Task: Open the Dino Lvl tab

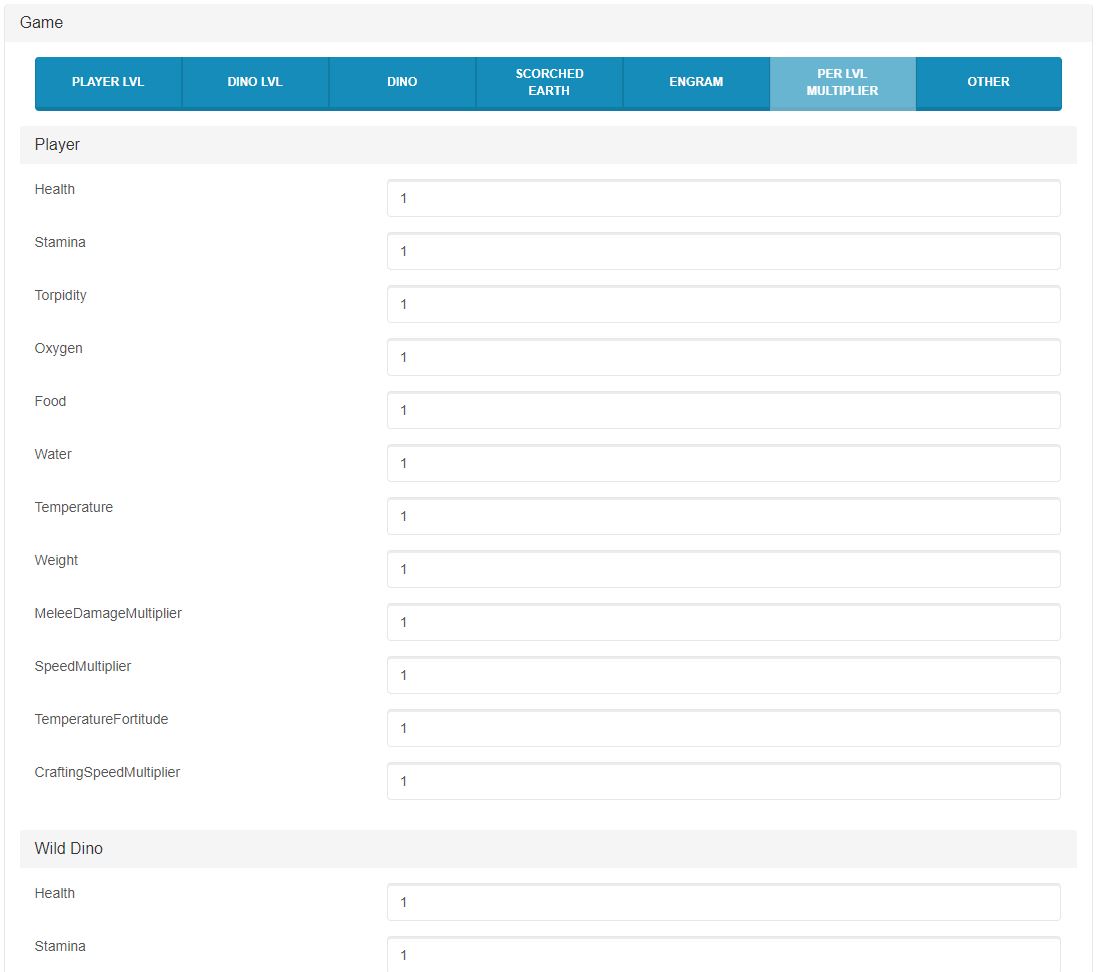Action: point(255,82)
